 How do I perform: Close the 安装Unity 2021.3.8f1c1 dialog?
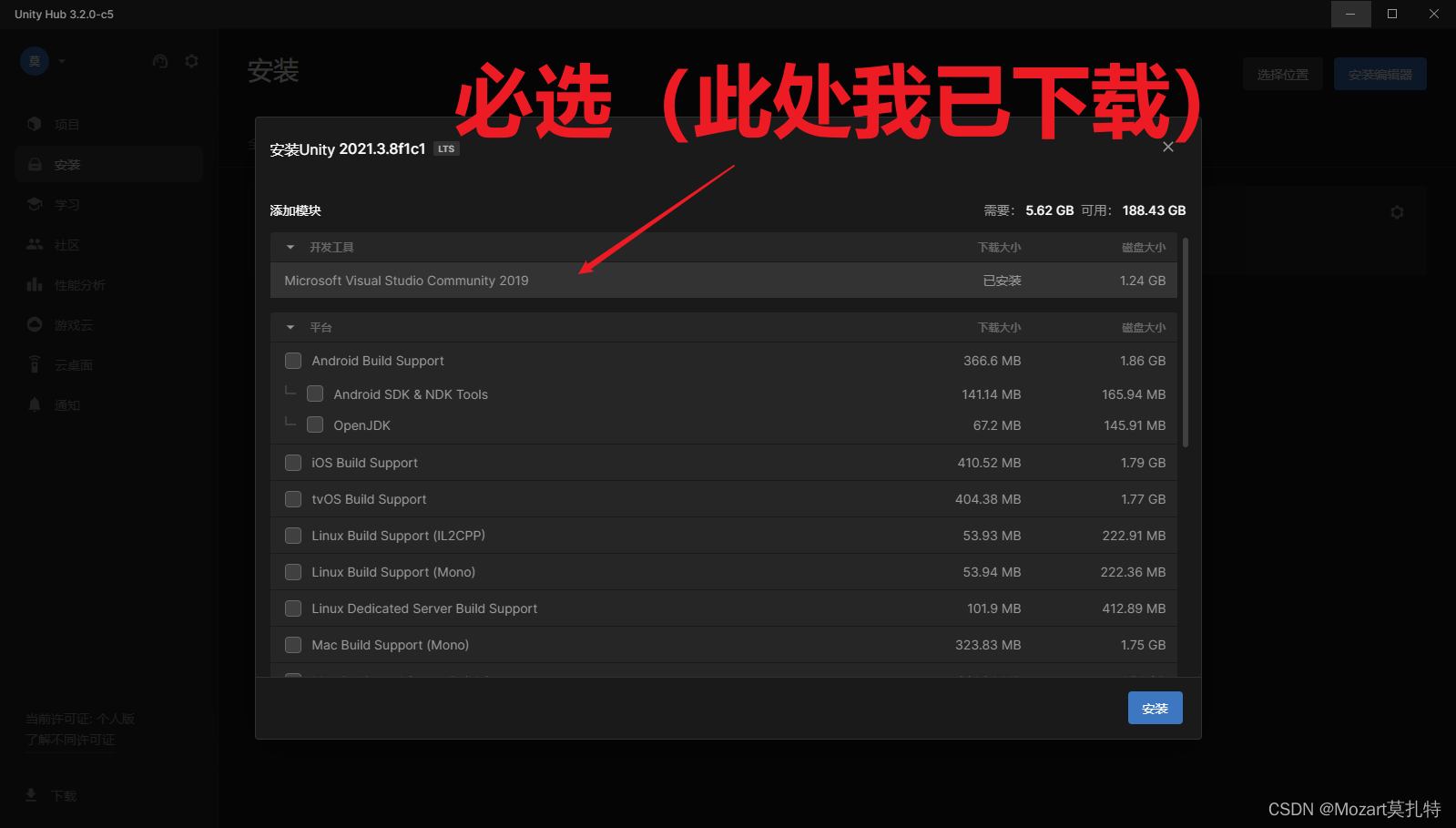tap(1168, 147)
